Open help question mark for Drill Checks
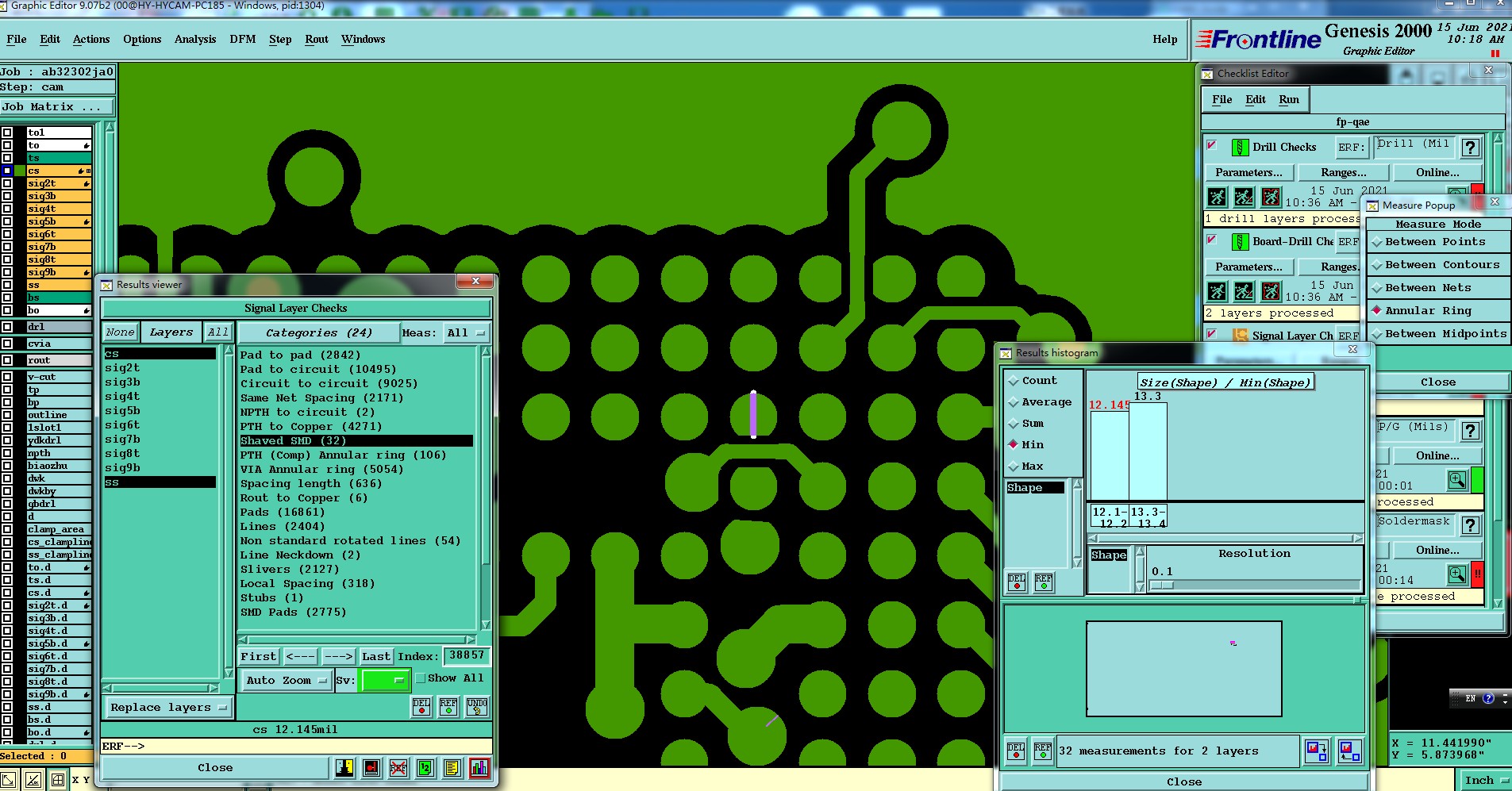The width and height of the screenshot is (1512, 791). tap(1470, 147)
